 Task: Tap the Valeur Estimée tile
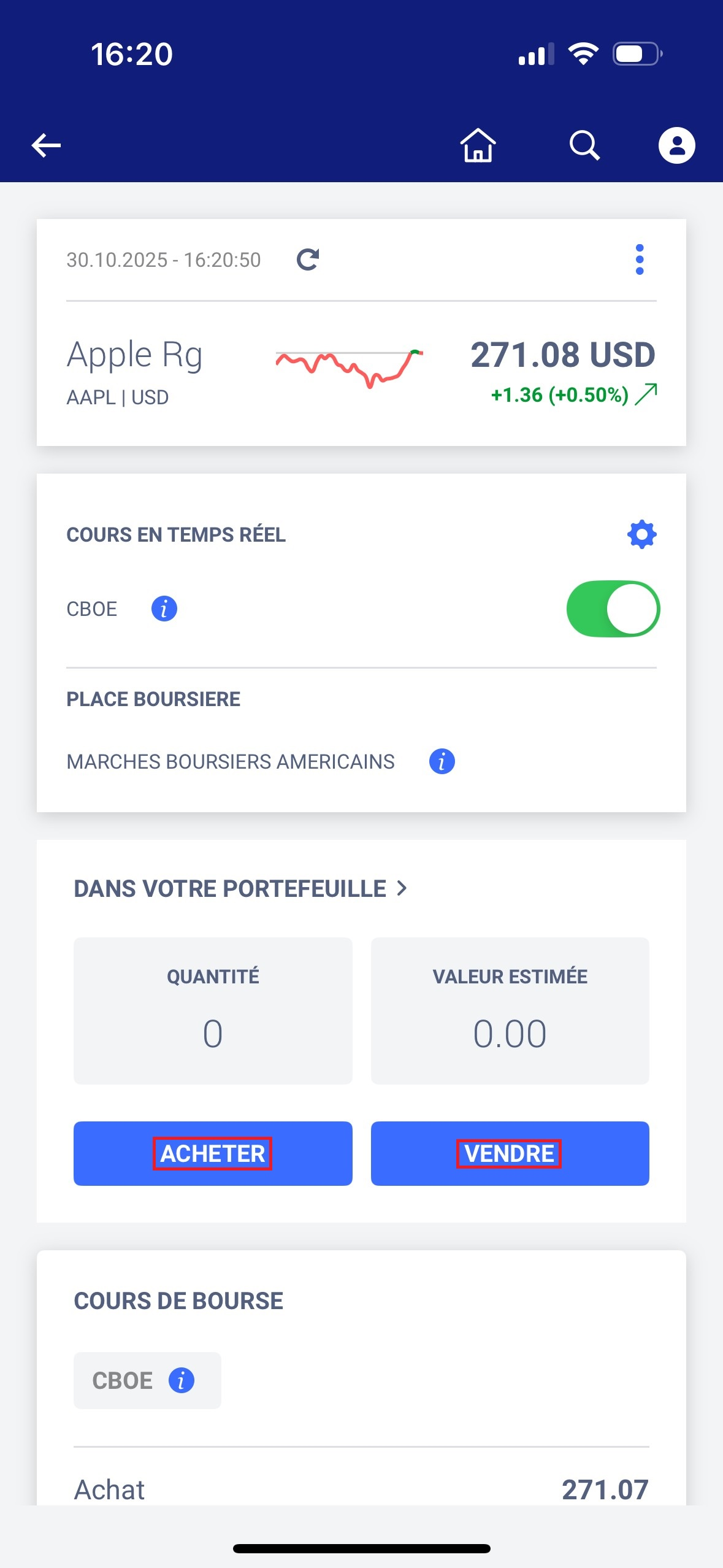pos(510,1010)
